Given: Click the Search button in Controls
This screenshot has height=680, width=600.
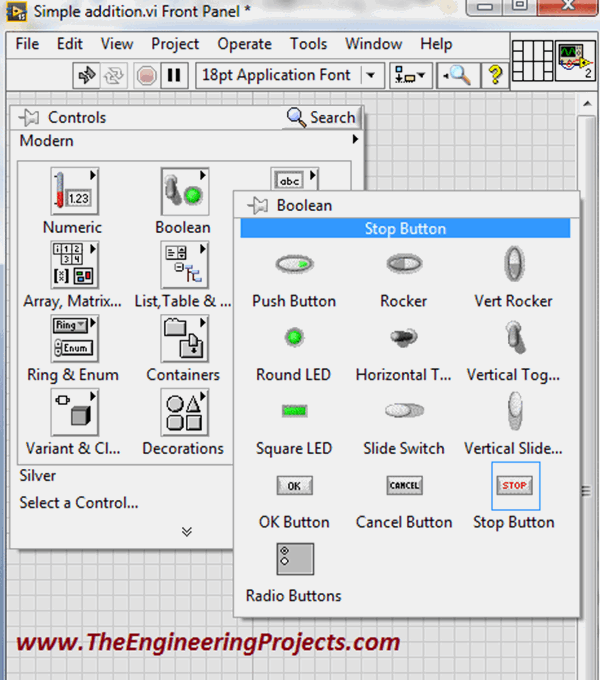Looking at the screenshot, I should click(x=321, y=117).
